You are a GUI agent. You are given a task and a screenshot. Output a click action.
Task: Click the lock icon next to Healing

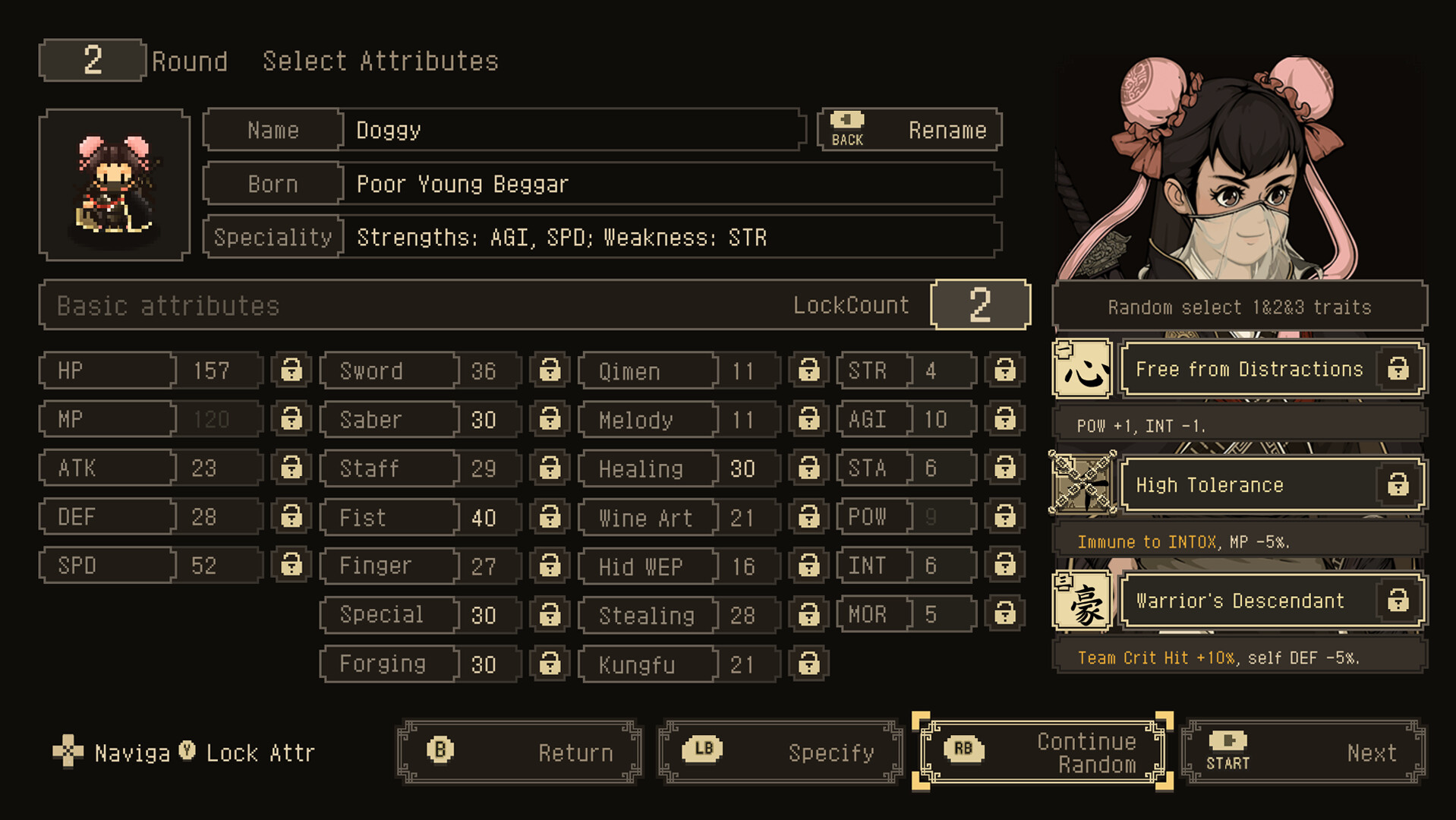coord(808,468)
